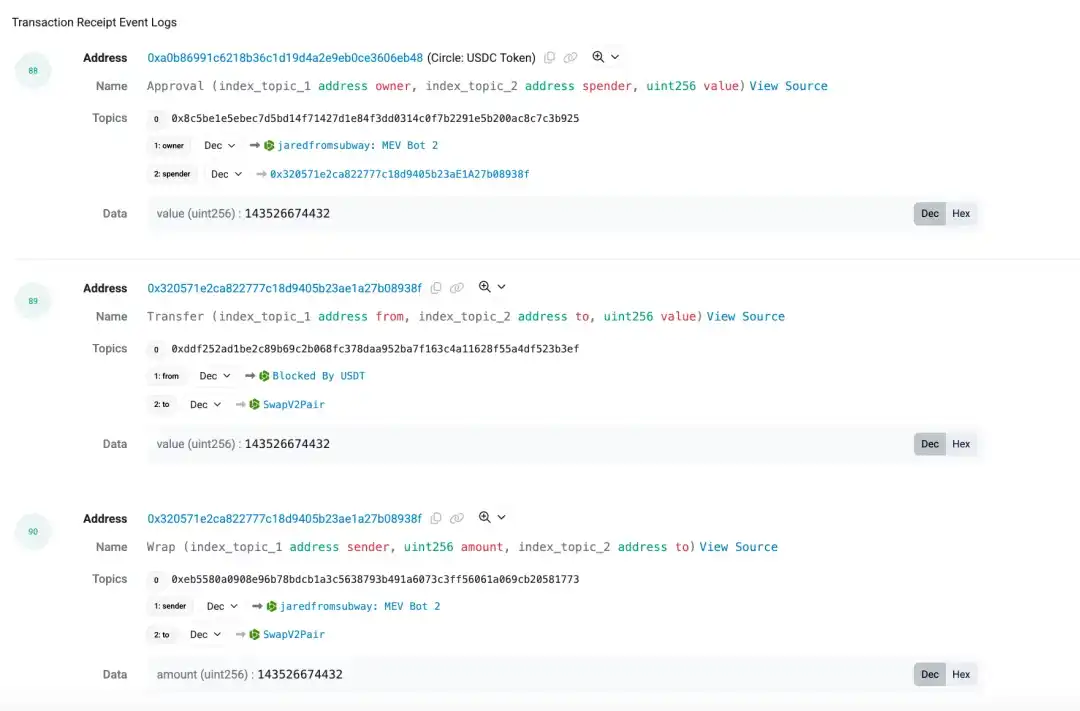Switch log 90 data to Hex

pyautogui.click(x=961, y=674)
